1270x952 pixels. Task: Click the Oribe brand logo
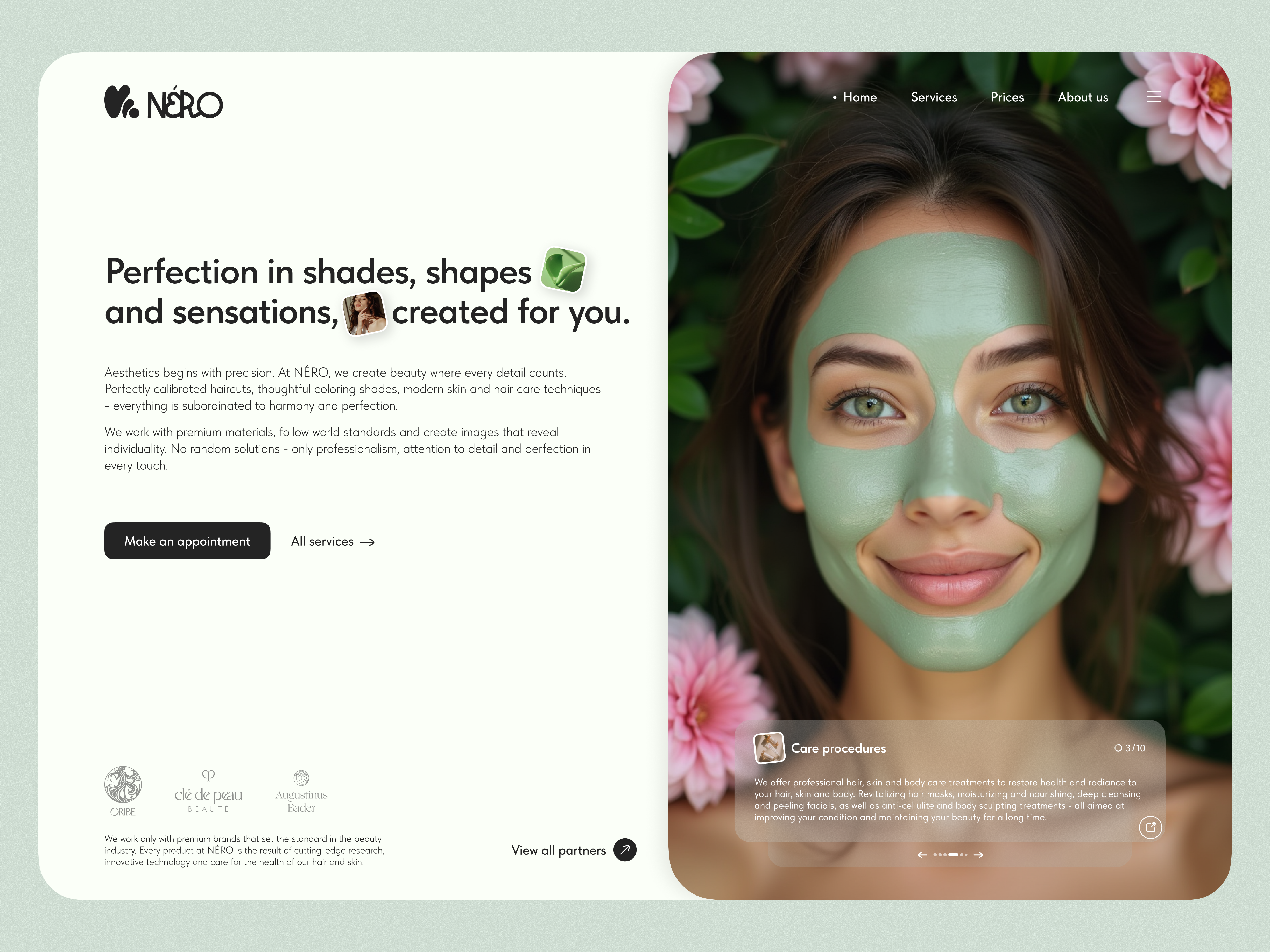point(123,791)
